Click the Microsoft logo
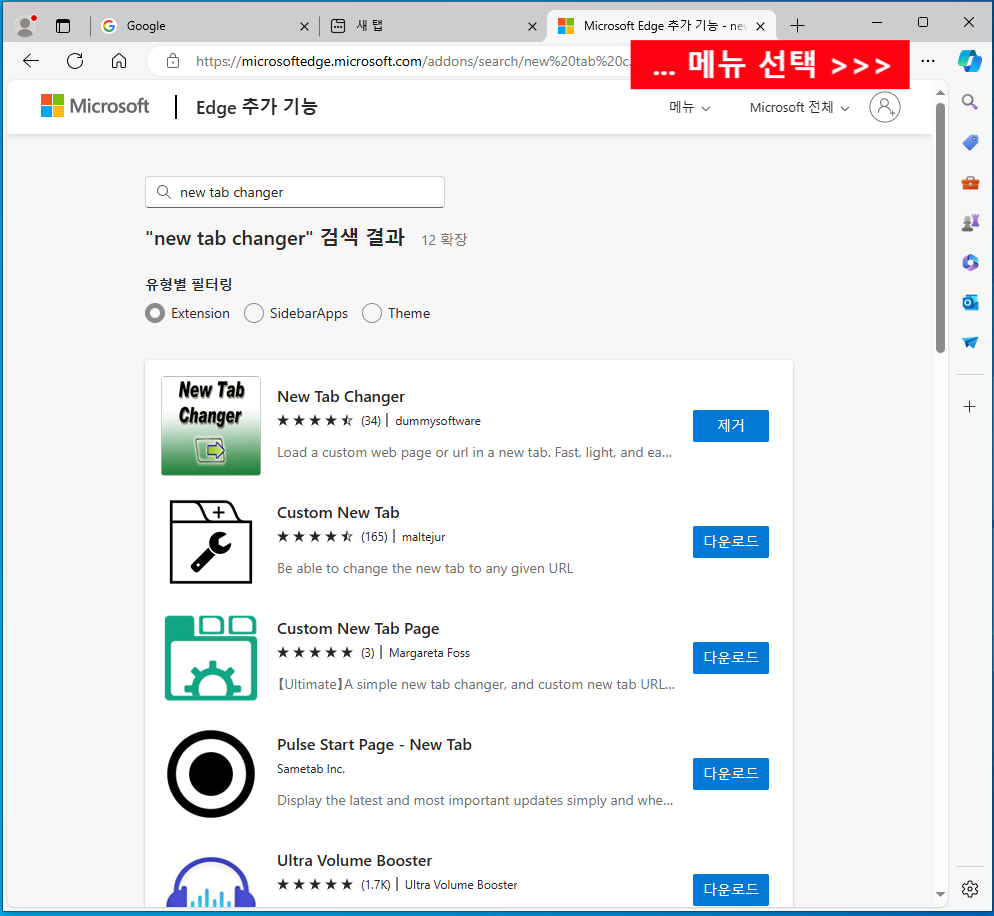This screenshot has height=916, width=994. [x=95, y=106]
